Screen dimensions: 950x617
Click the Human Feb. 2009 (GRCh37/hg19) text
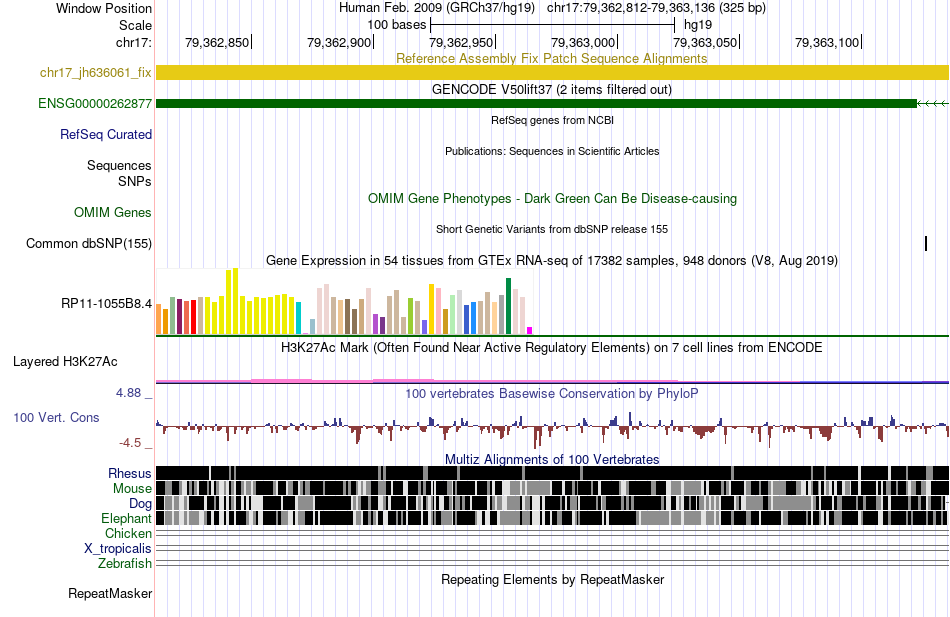tap(437, 8)
